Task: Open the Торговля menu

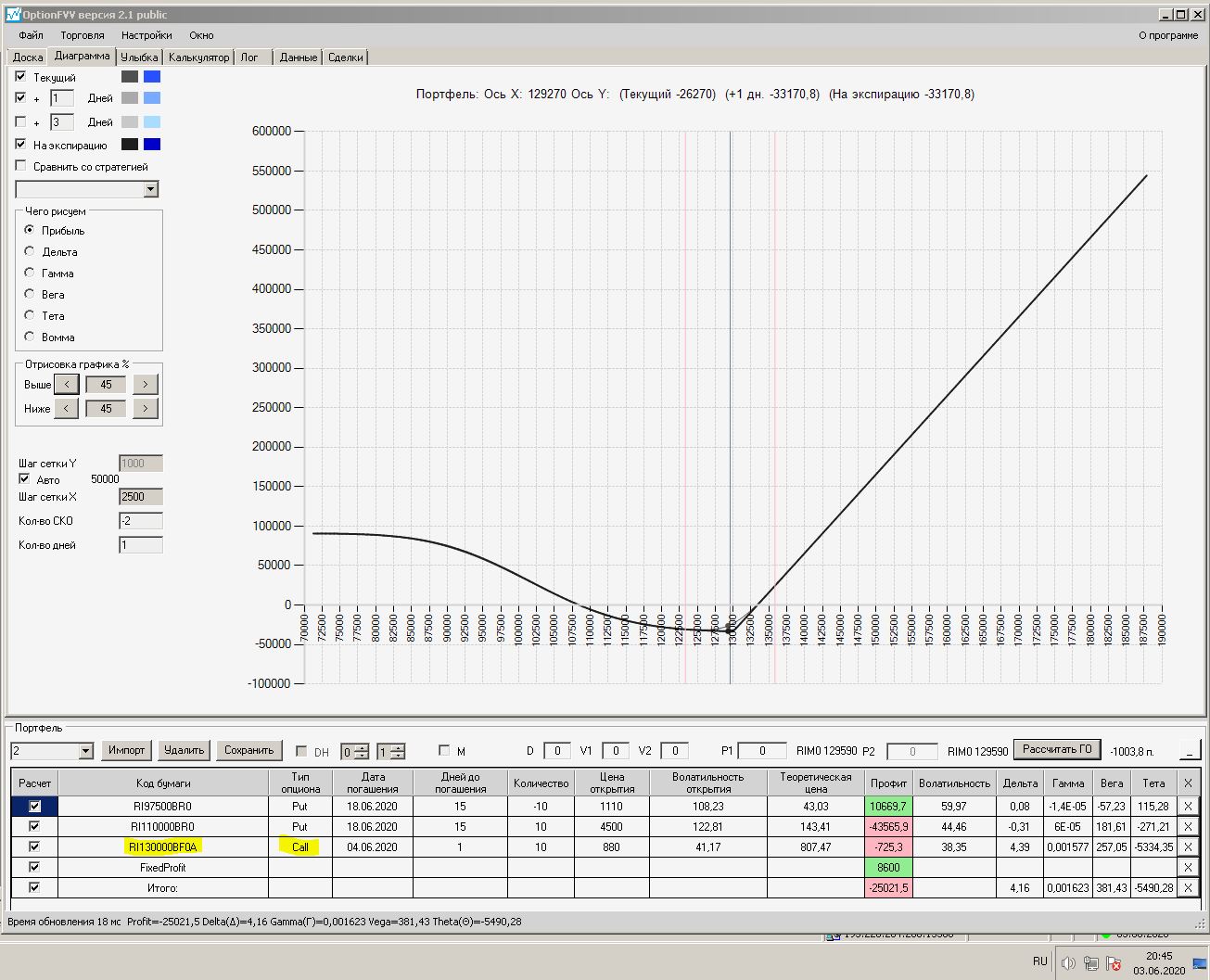Action: click(83, 35)
